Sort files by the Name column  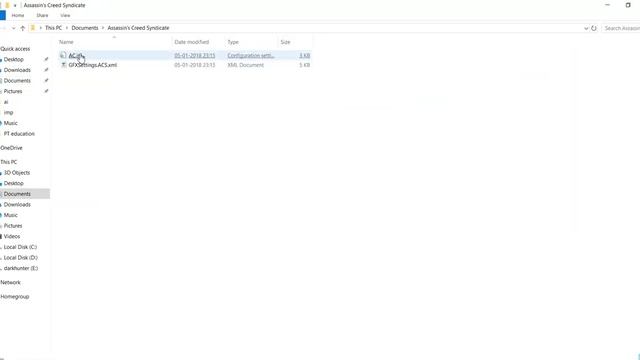tap(66, 42)
